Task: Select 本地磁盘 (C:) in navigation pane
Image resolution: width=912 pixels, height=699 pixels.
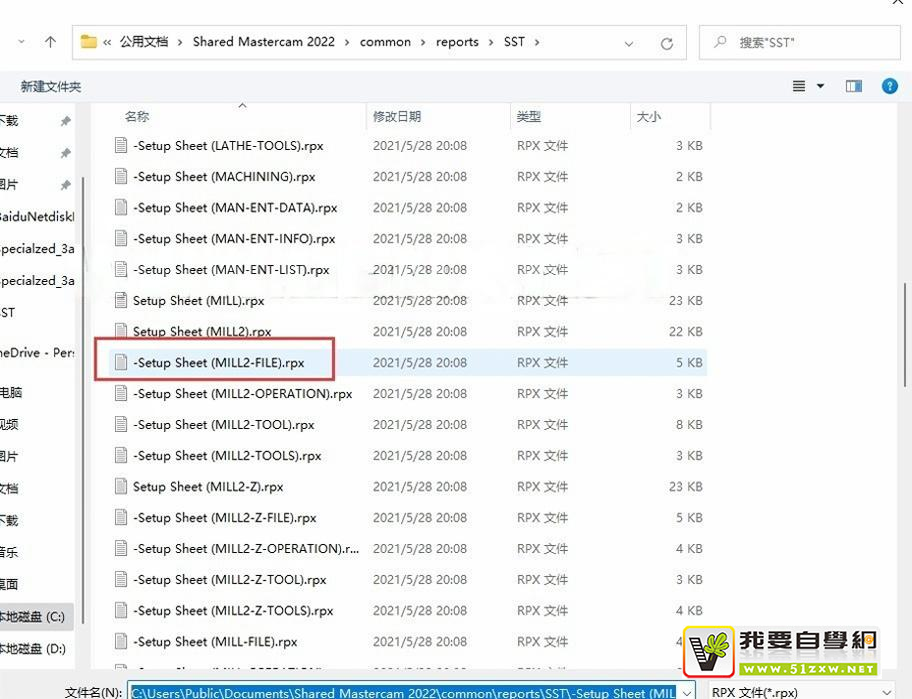Action: coord(32,617)
